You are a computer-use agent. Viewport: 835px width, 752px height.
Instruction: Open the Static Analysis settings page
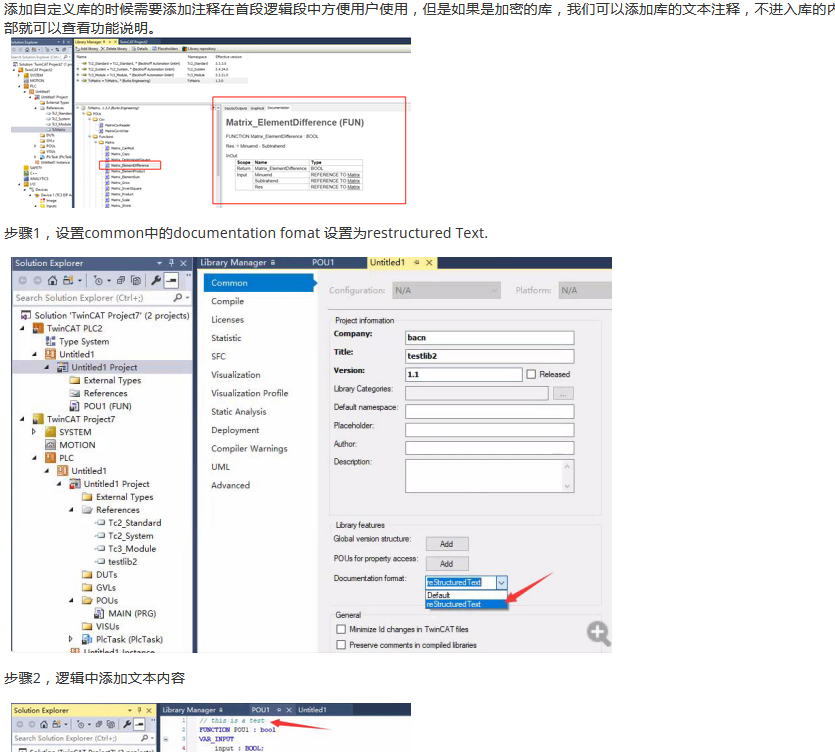(x=239, y=412)
